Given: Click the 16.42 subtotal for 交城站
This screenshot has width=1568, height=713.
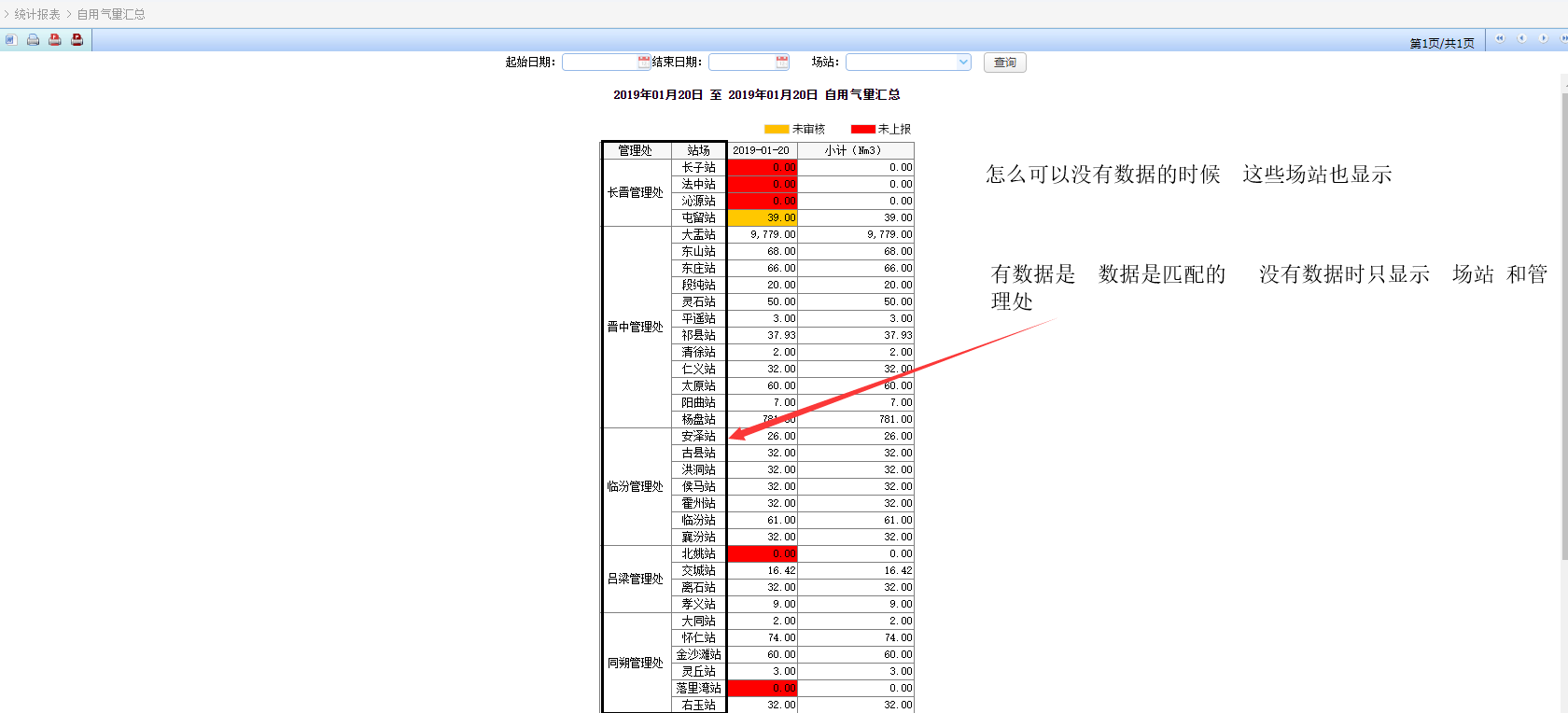Looking at the screenshot, I should (x=856, y=570).
